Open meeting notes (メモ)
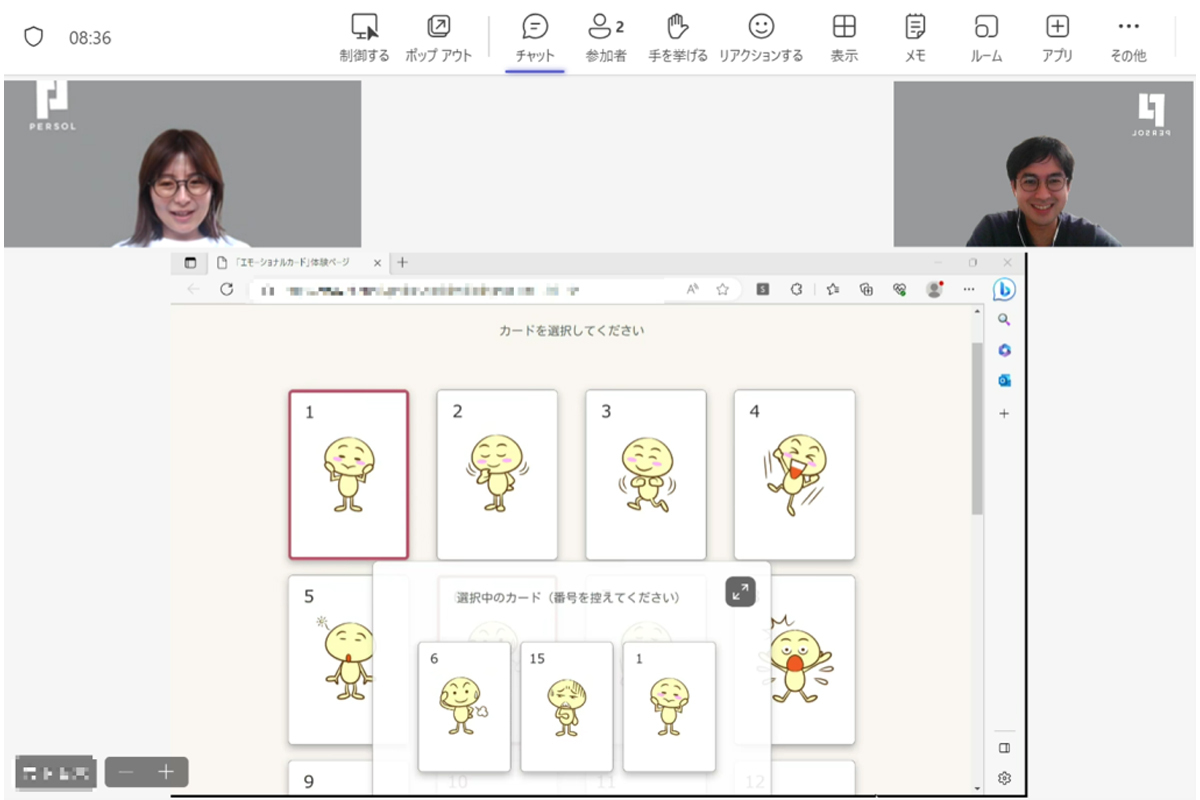This screenshot has height=800, width=1200. (915, 39)
